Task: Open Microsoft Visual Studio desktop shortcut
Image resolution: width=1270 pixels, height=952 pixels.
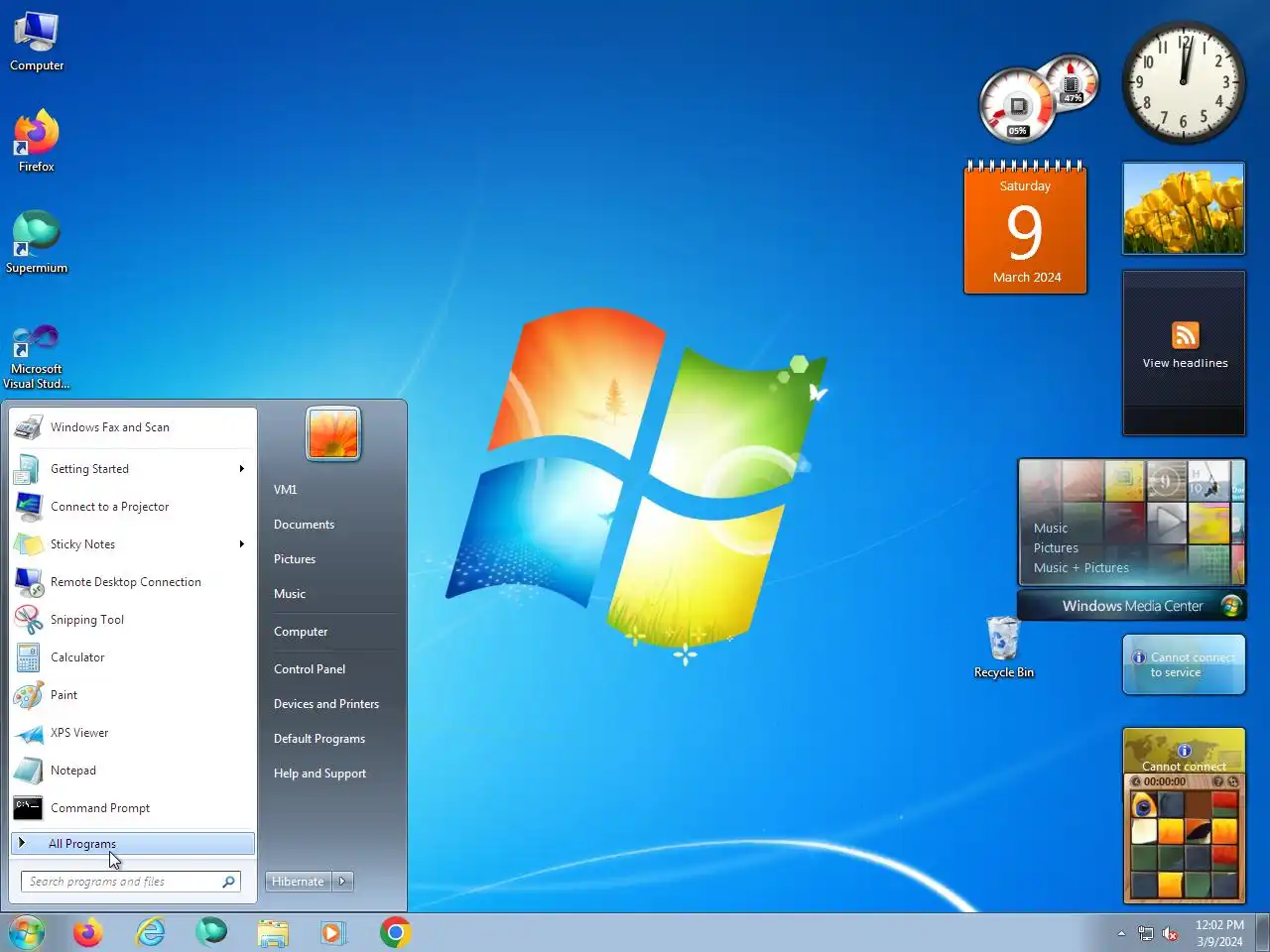Action: click(37, 356)
